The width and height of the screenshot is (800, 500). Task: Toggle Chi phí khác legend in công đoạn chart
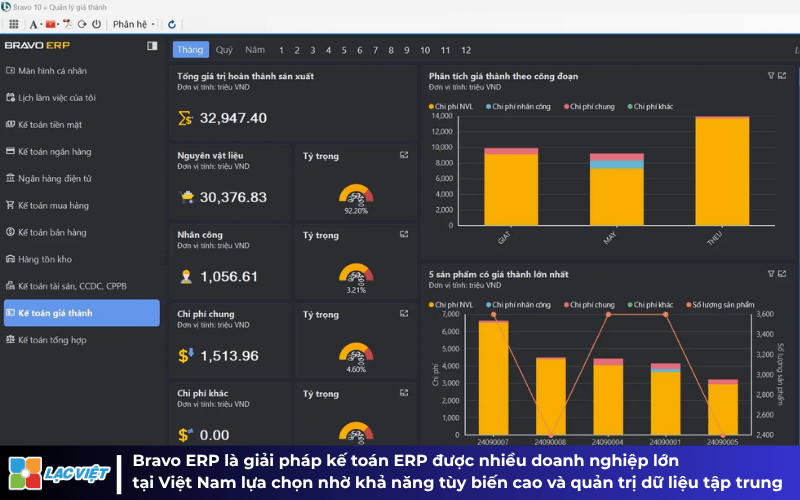651,107
